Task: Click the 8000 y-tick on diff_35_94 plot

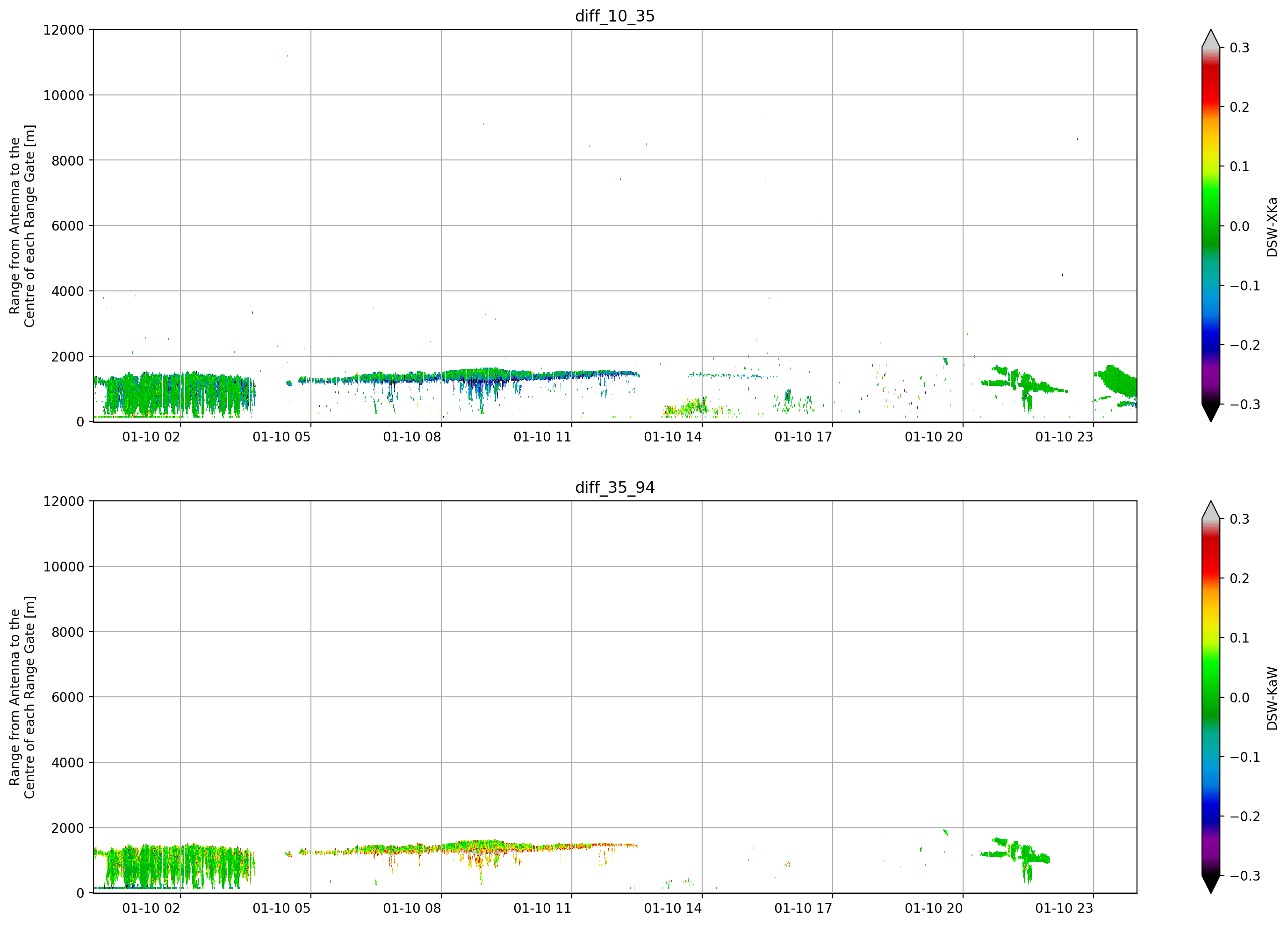Action: coord(68,632)
